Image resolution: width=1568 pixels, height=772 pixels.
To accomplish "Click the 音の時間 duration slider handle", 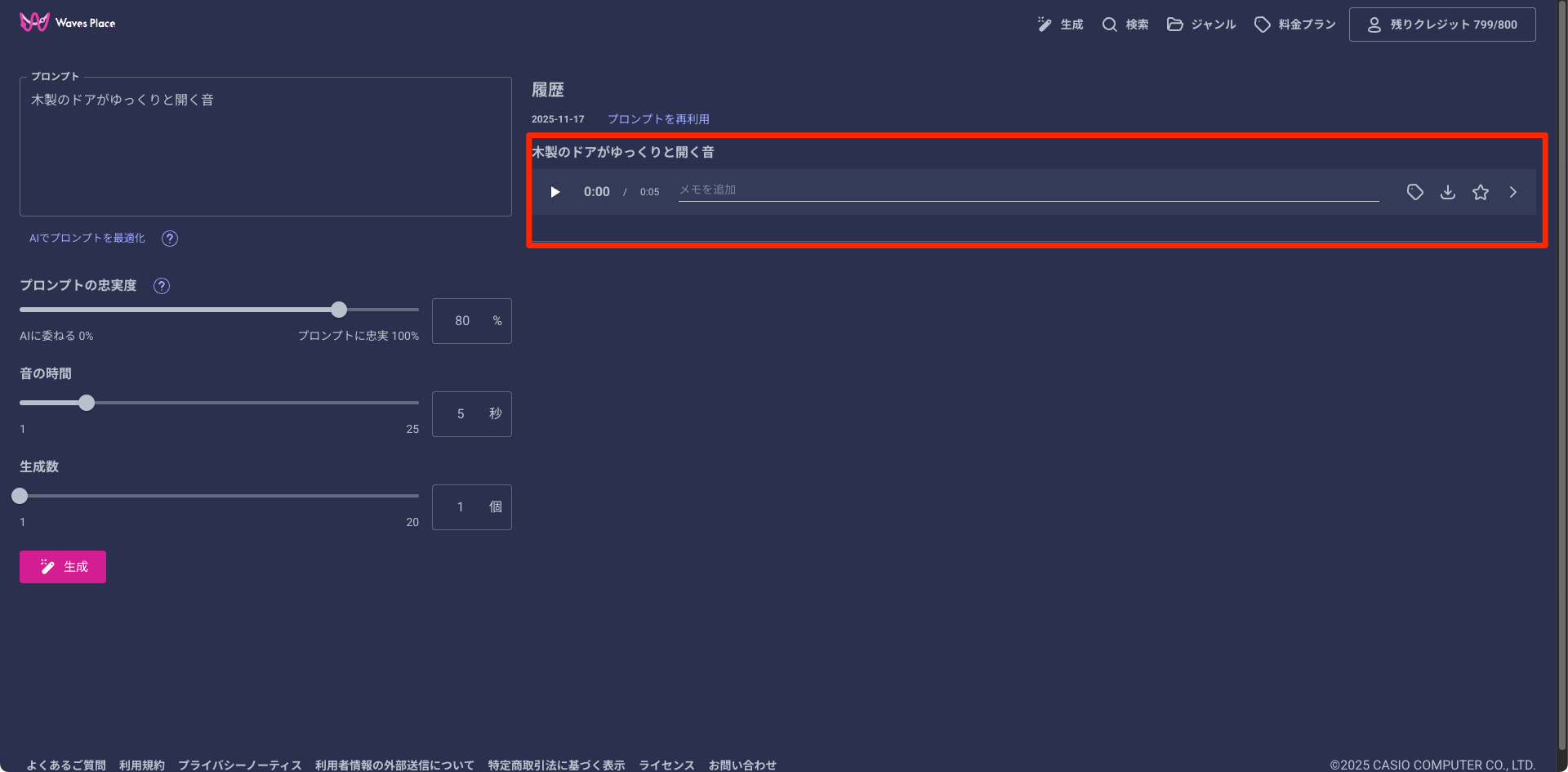I will point(87,403).
